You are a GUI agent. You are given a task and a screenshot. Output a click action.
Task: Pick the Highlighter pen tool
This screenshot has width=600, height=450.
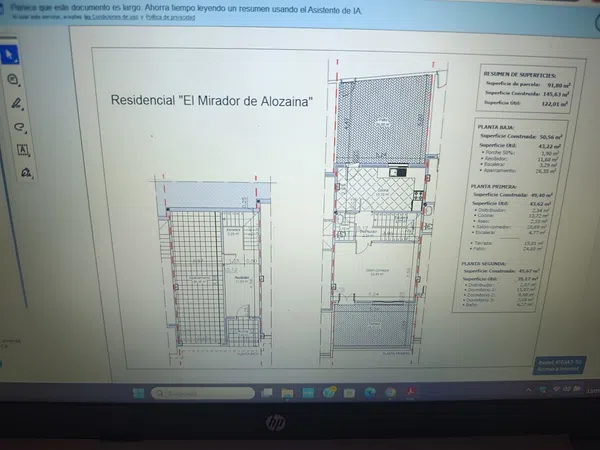(16, 103)
